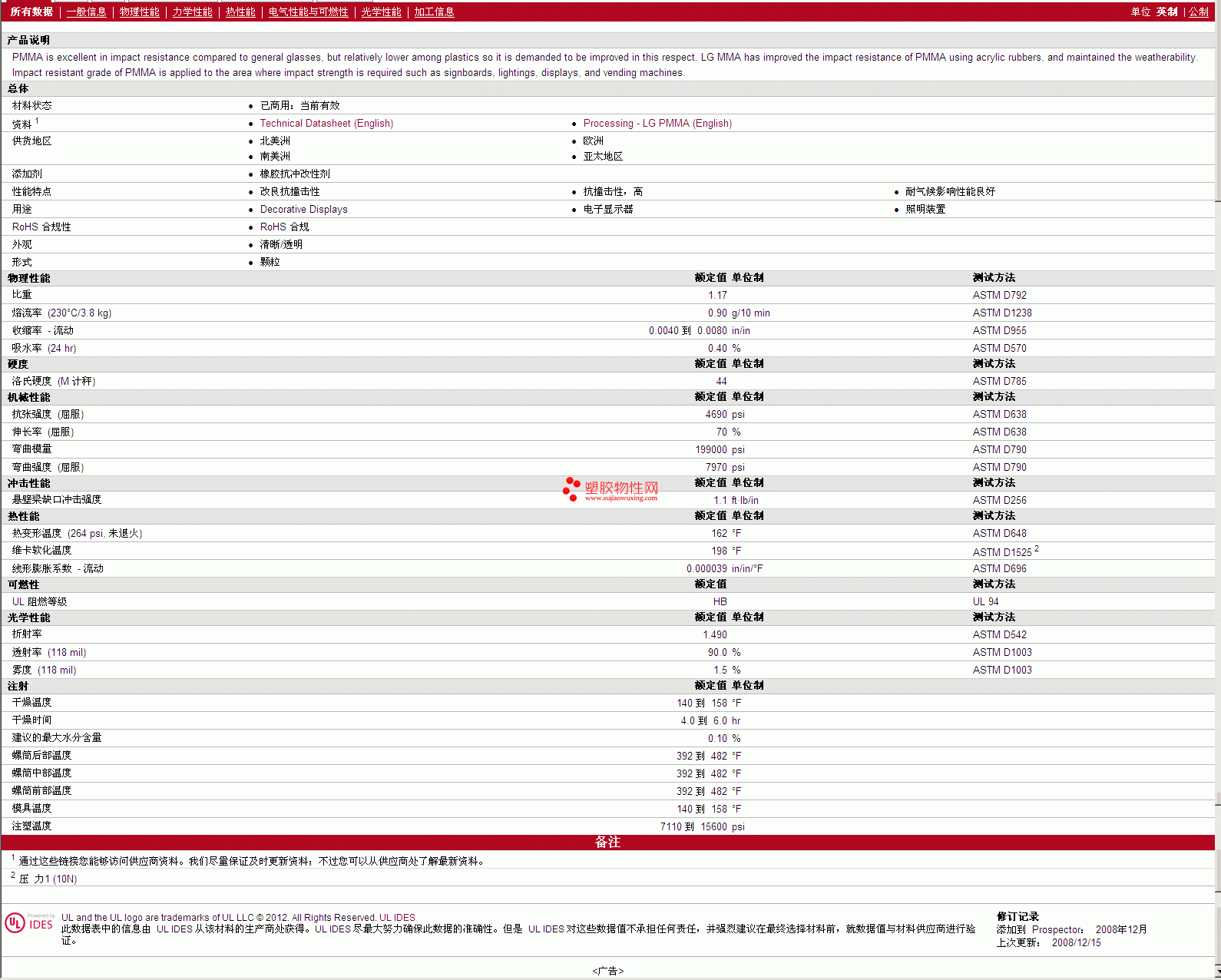Select the 所有数据 tab
The height and width of the screenshot is (980, 1221).
(x=31, y=12)
